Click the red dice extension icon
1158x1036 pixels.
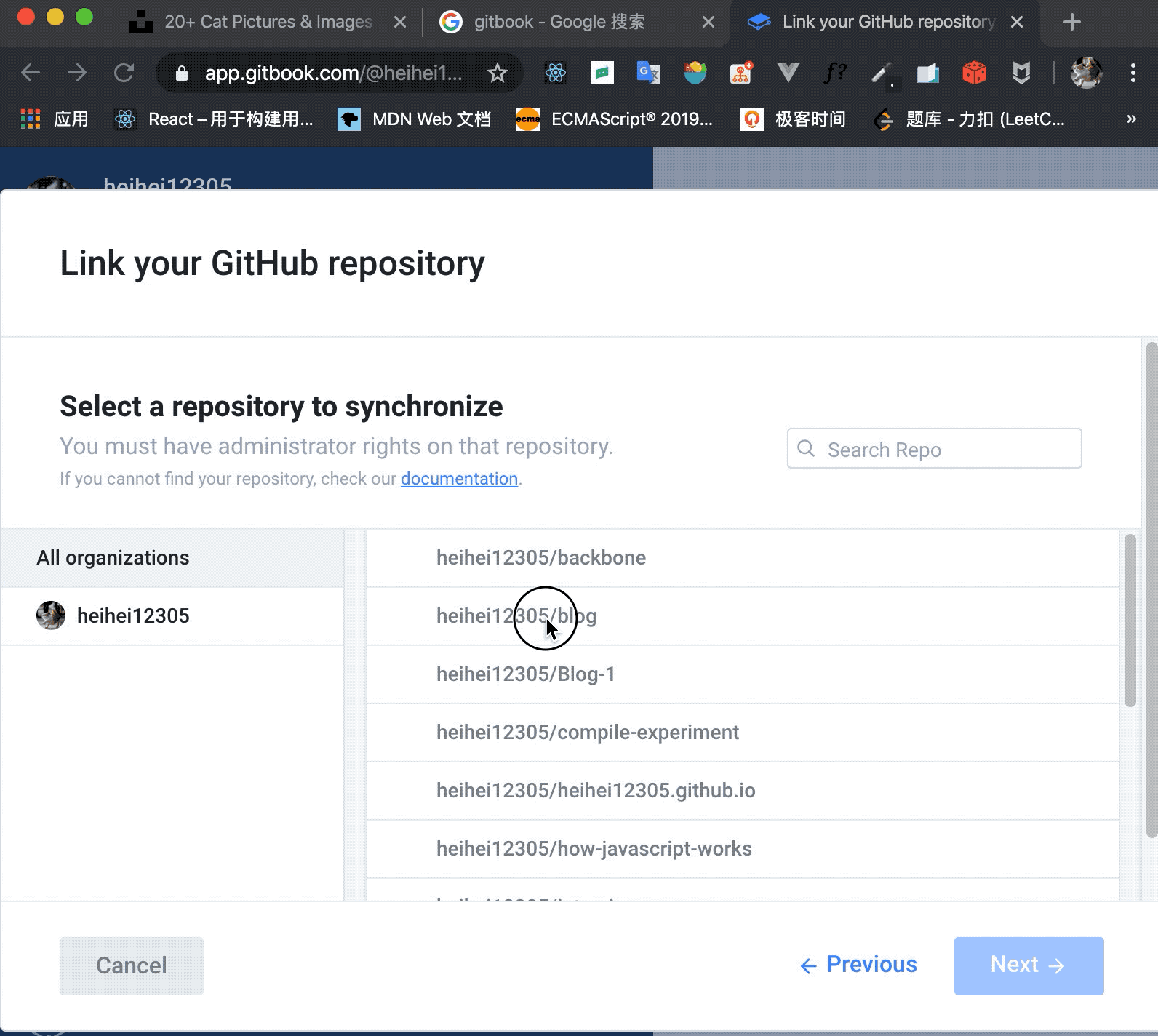pos(974,73)
